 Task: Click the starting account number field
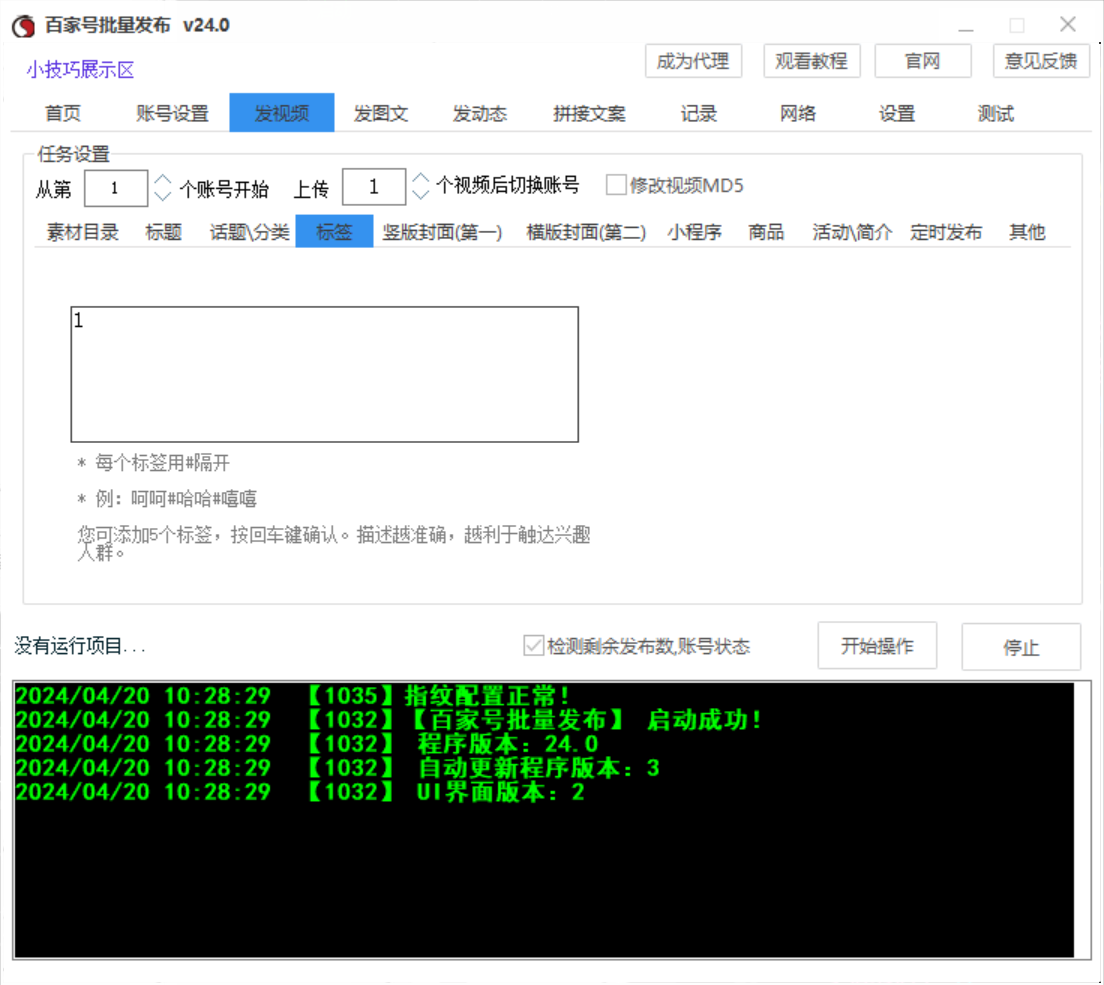pos(115,188)
